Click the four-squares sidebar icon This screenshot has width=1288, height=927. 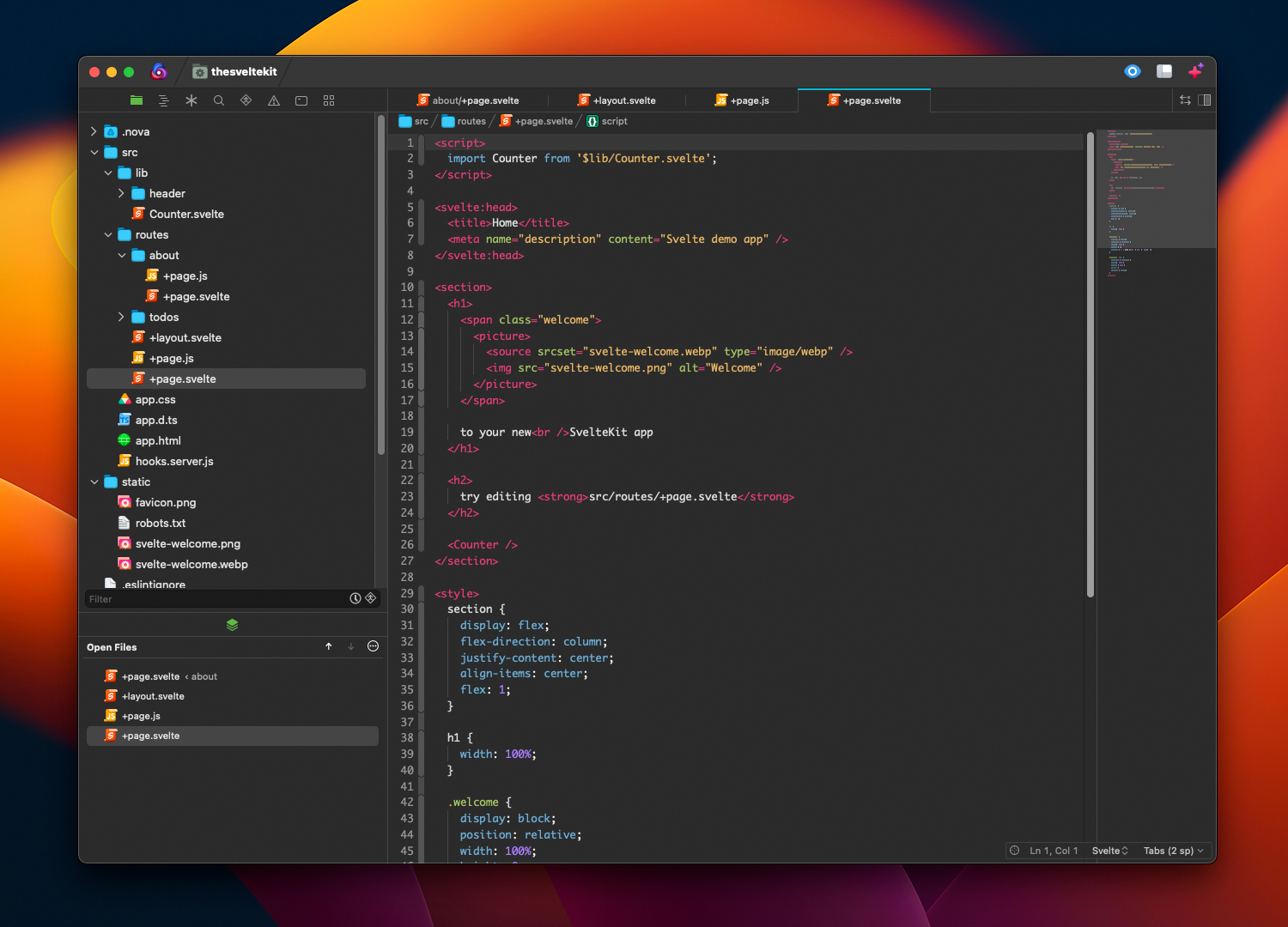point(329,100)
